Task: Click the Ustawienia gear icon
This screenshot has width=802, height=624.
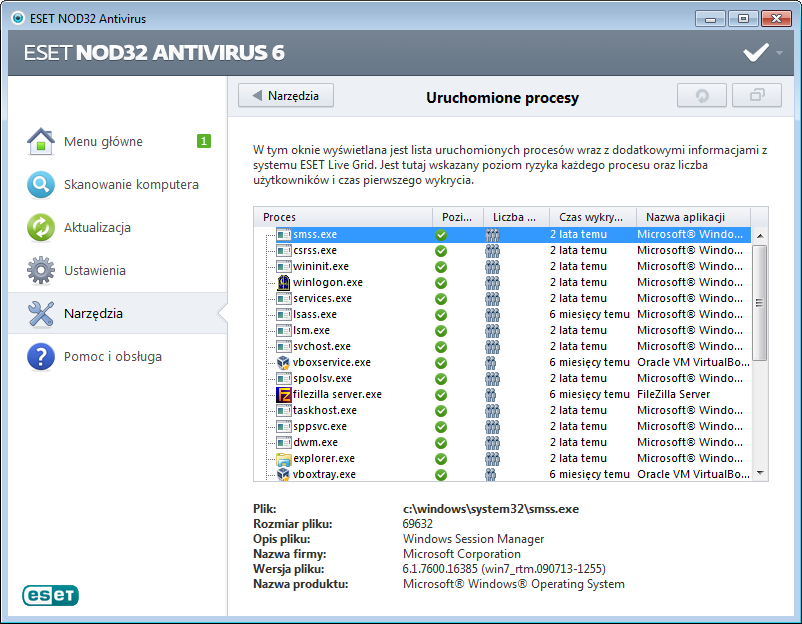Action: tap(41, 271)
